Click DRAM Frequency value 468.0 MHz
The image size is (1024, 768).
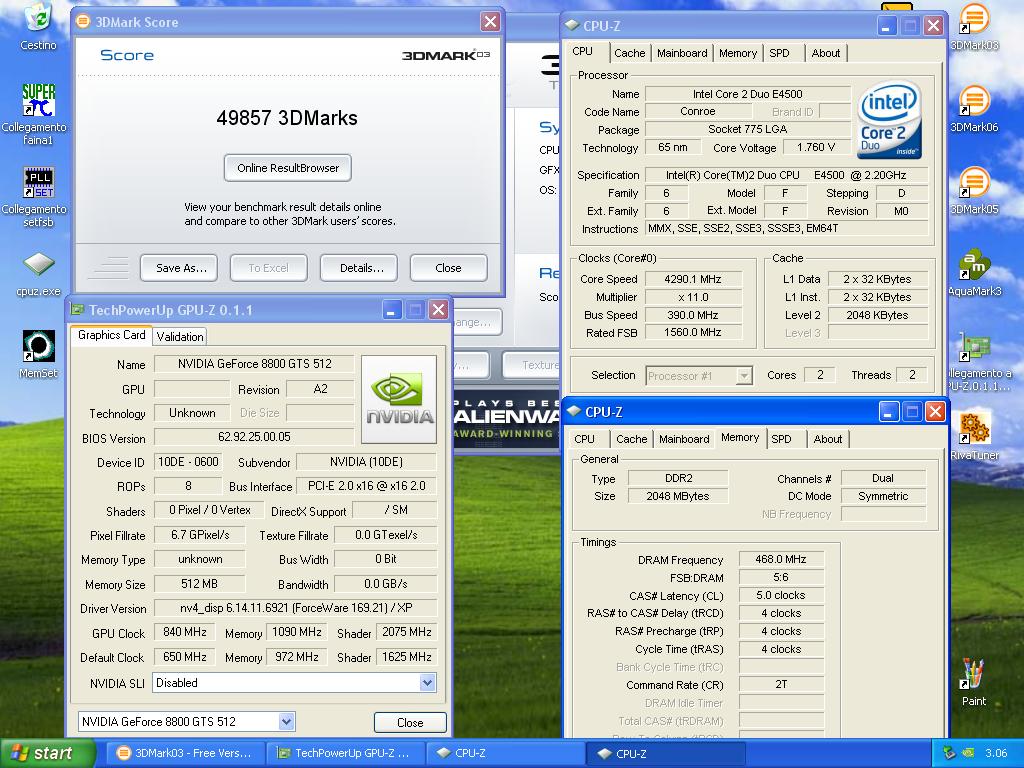click(x=781, y=559)
